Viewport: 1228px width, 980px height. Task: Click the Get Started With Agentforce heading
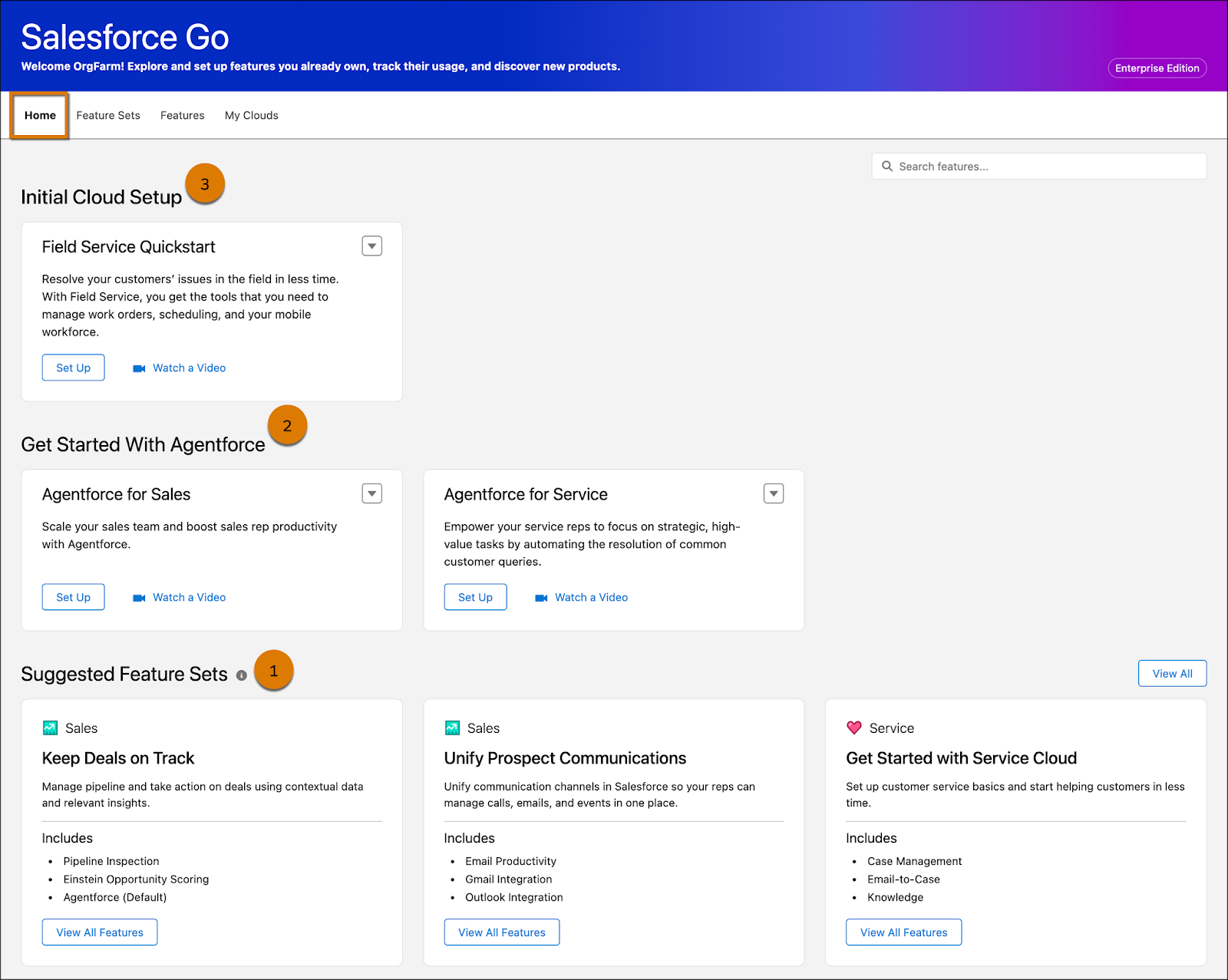(143, 445)
